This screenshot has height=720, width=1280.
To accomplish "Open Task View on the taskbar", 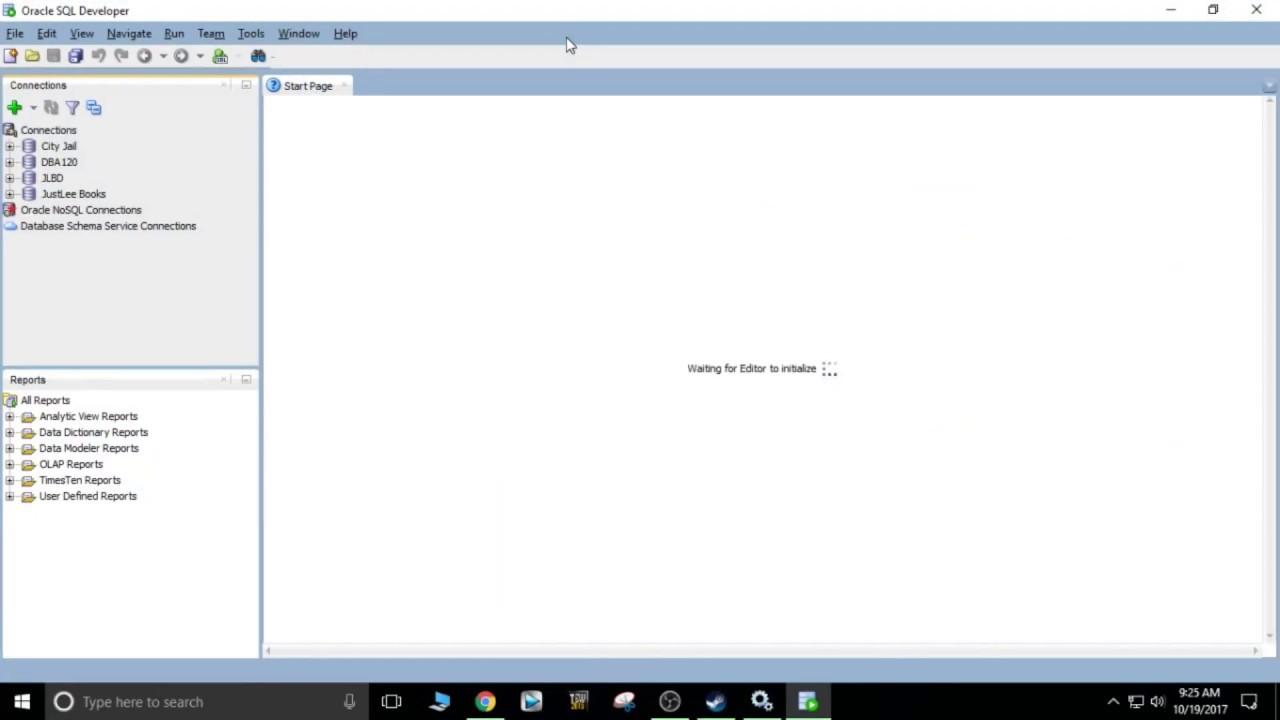I will [391, 702].
